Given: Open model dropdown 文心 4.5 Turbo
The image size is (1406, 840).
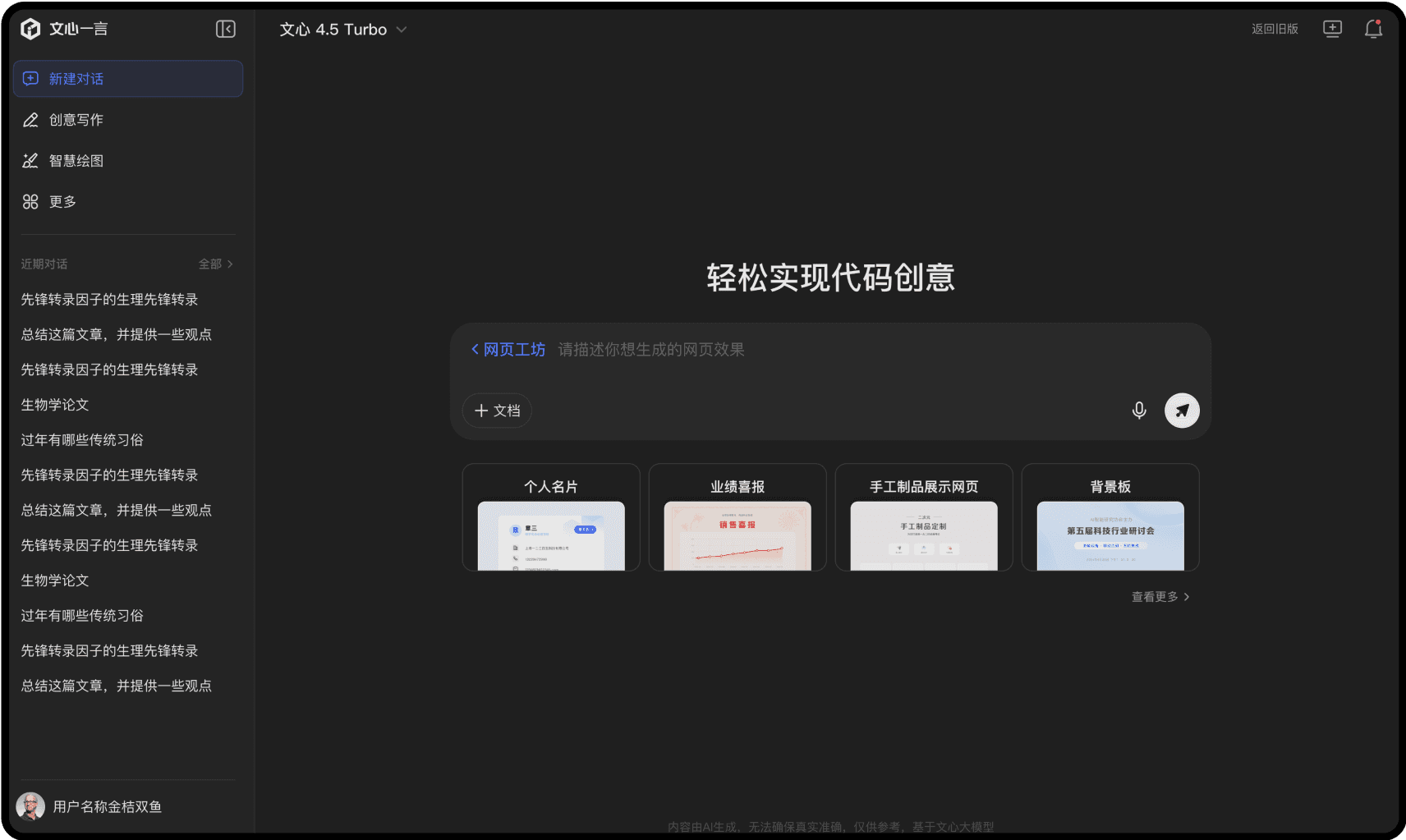Looking at the screenshot, I should point(343,30).
